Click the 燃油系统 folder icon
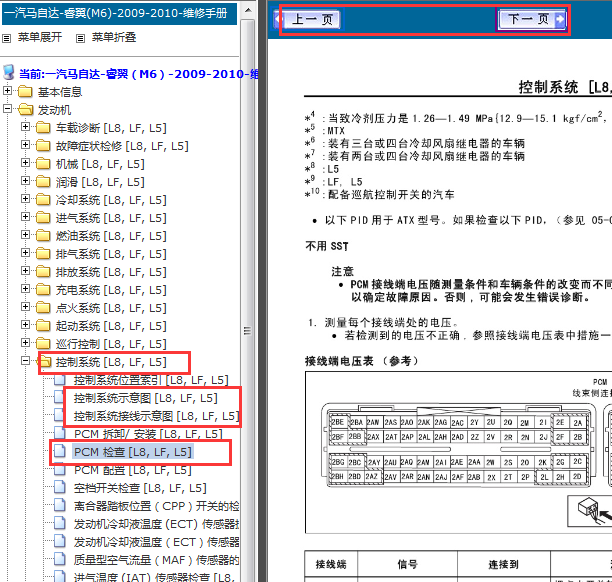 click(x=43, y=235)
